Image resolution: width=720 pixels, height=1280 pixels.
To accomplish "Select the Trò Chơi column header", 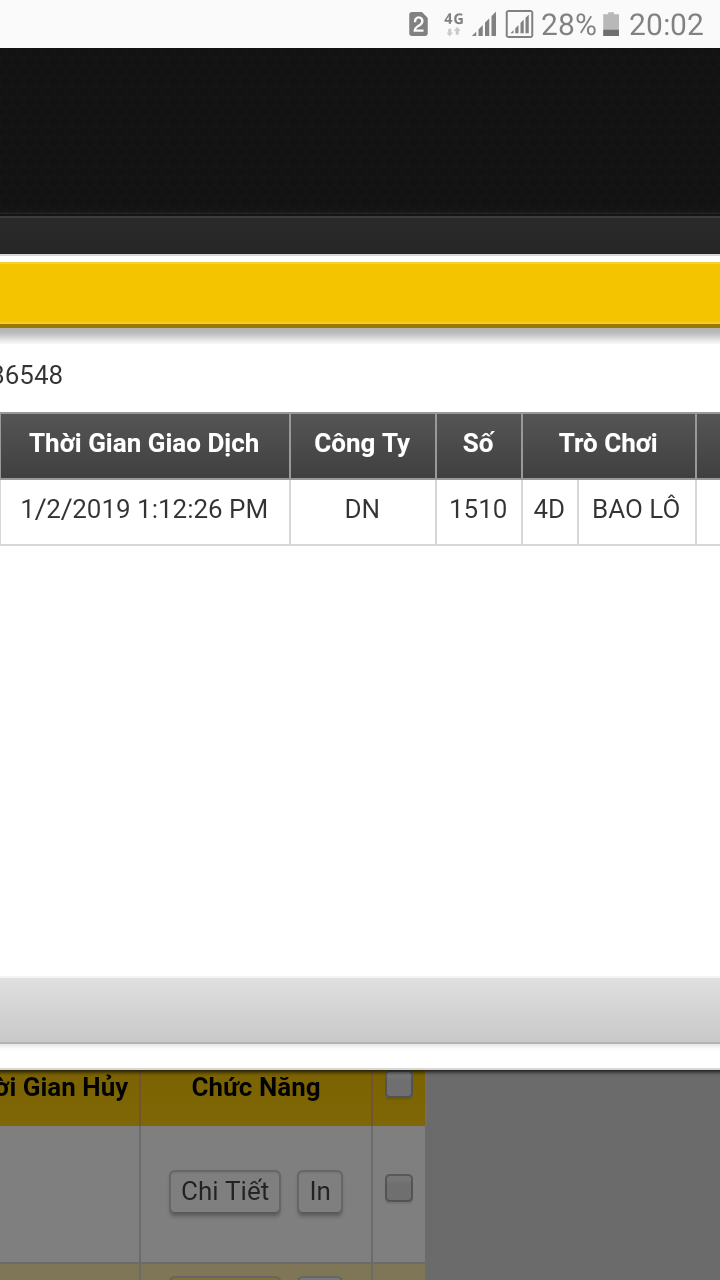I will tap(608, 444).
